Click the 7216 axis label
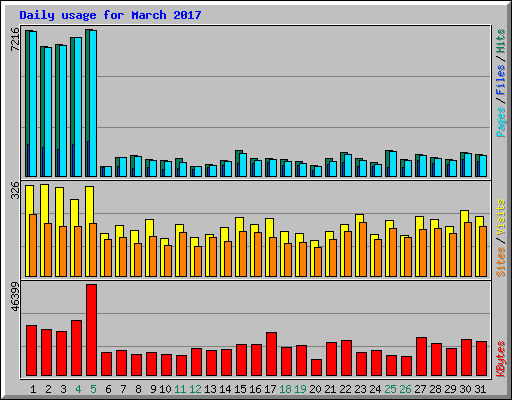This screenshot has width=512, height=400. [15, 39]
